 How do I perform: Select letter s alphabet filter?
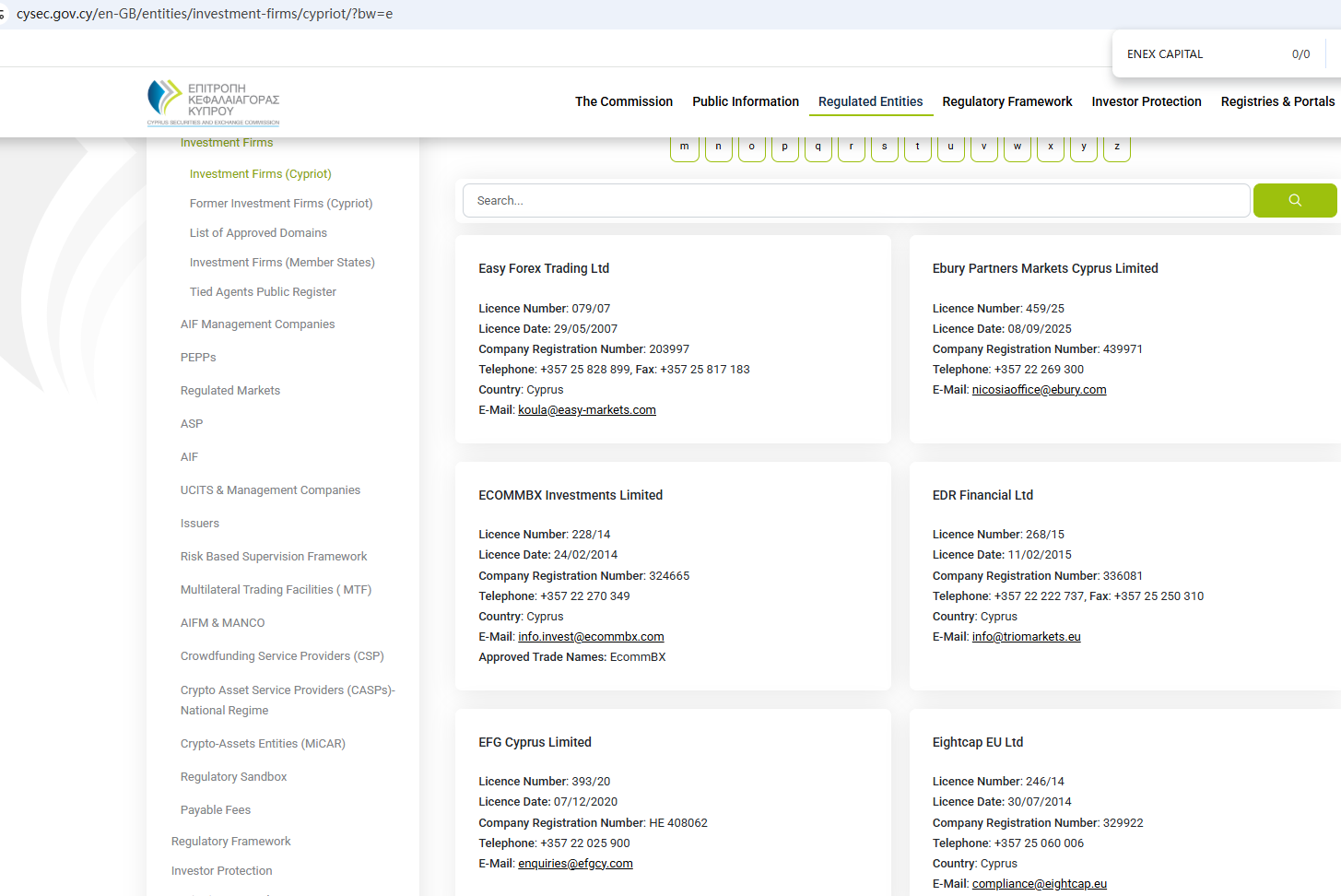pos(884,147)
